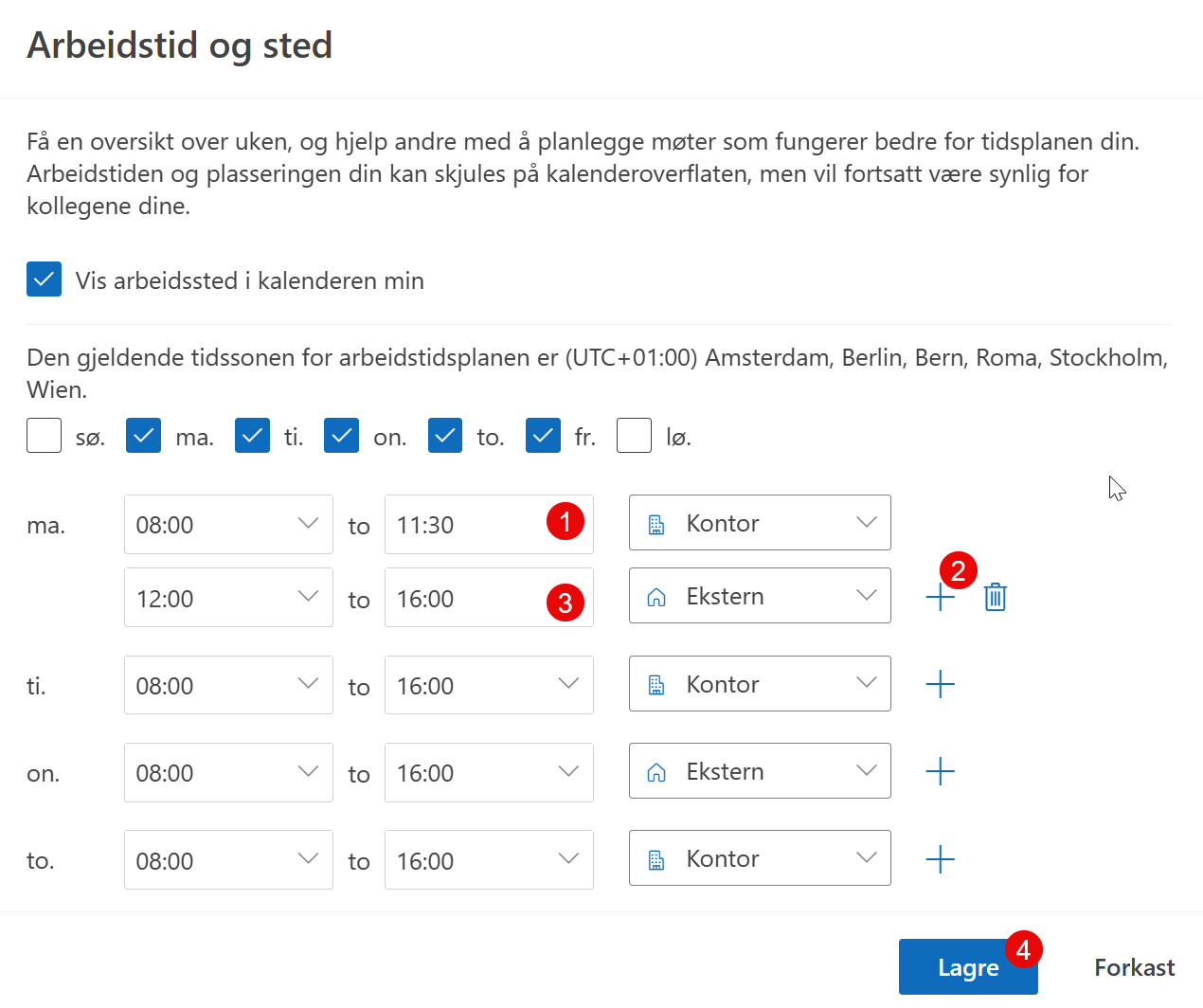1203x1008 pixels.
Task: Add a second time slot for ti.
Action: (x=940, y=683)
